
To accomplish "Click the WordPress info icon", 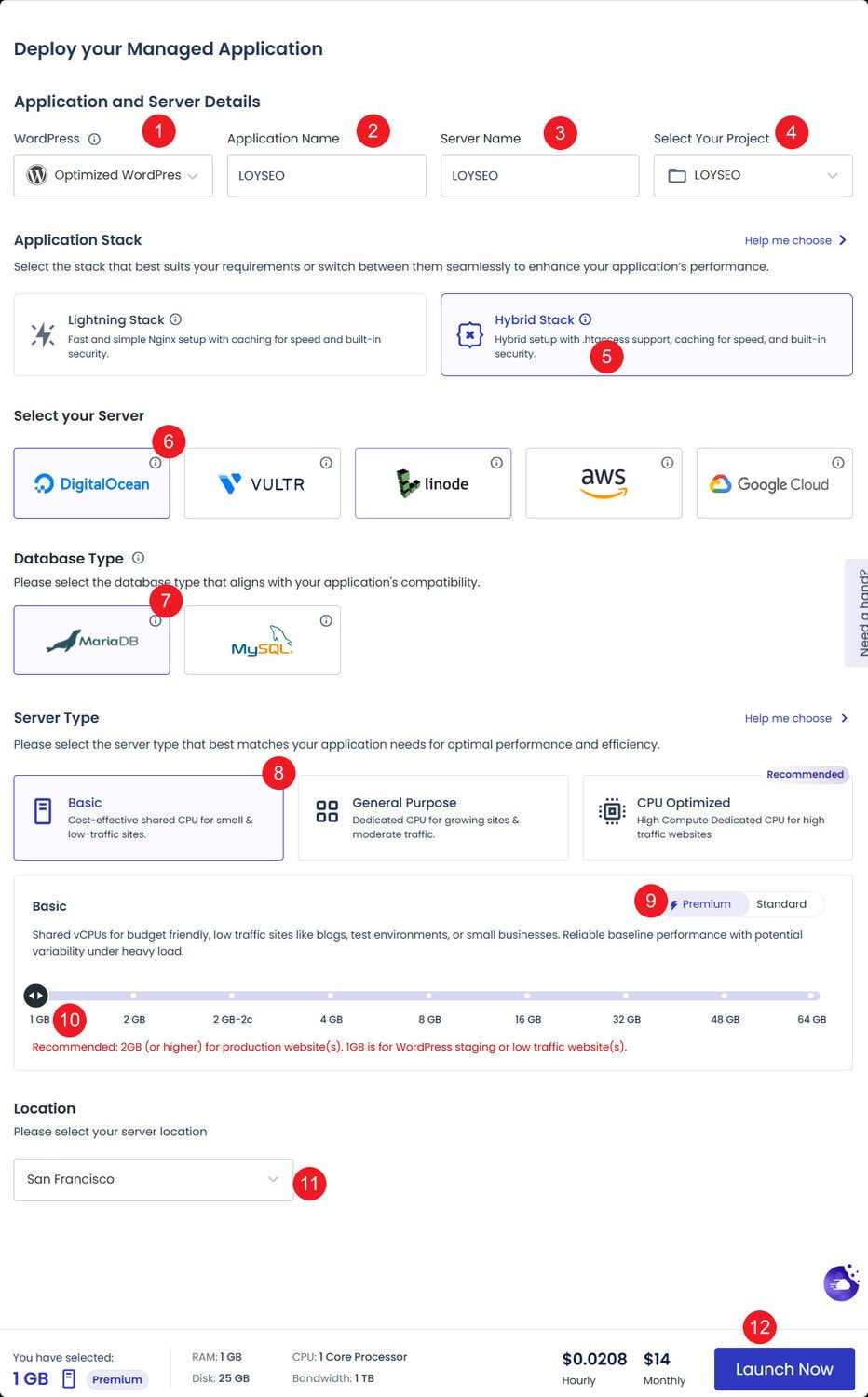I will click(x=94, y=140).
